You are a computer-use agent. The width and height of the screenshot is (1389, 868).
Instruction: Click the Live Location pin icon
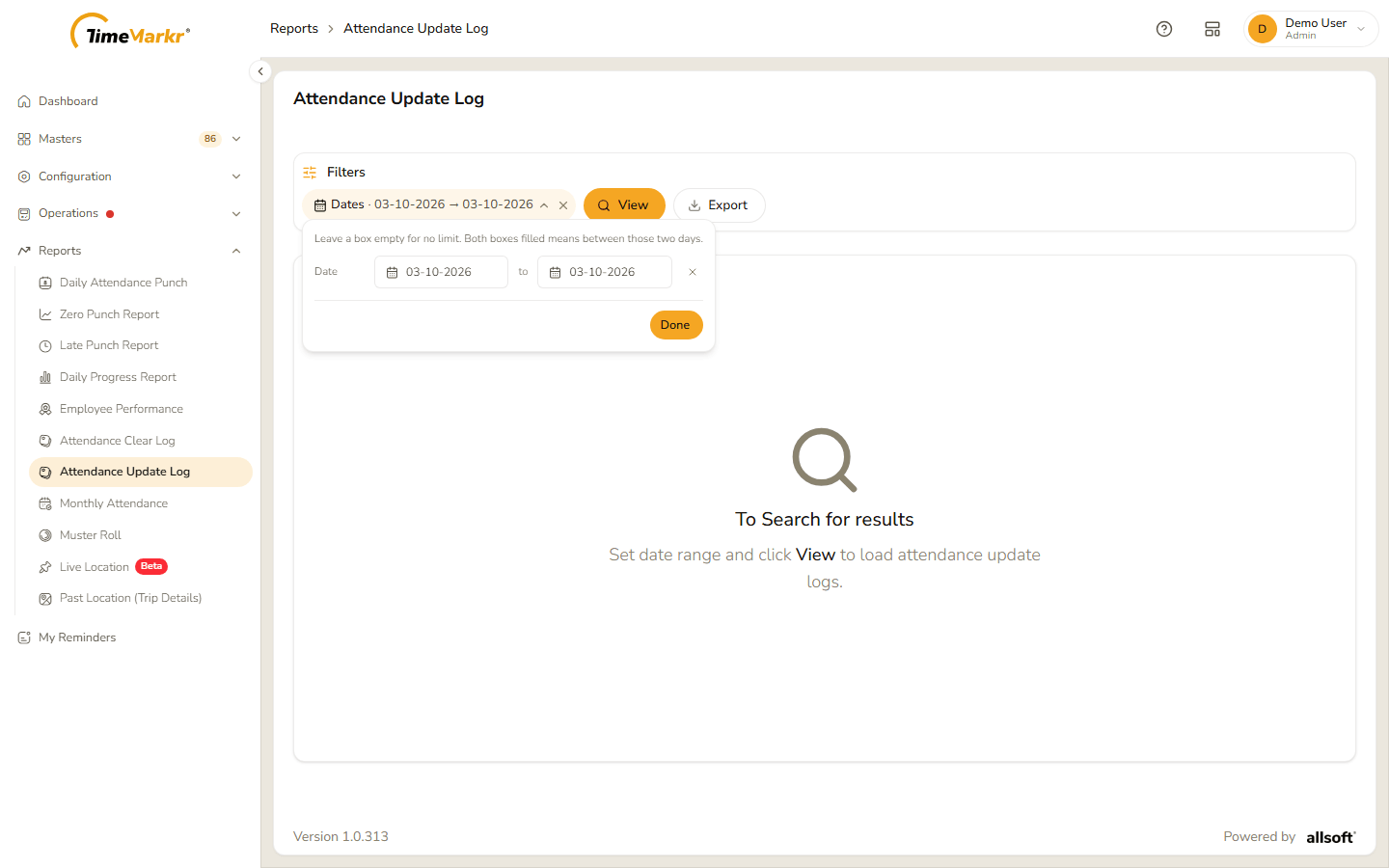[45, 567]
